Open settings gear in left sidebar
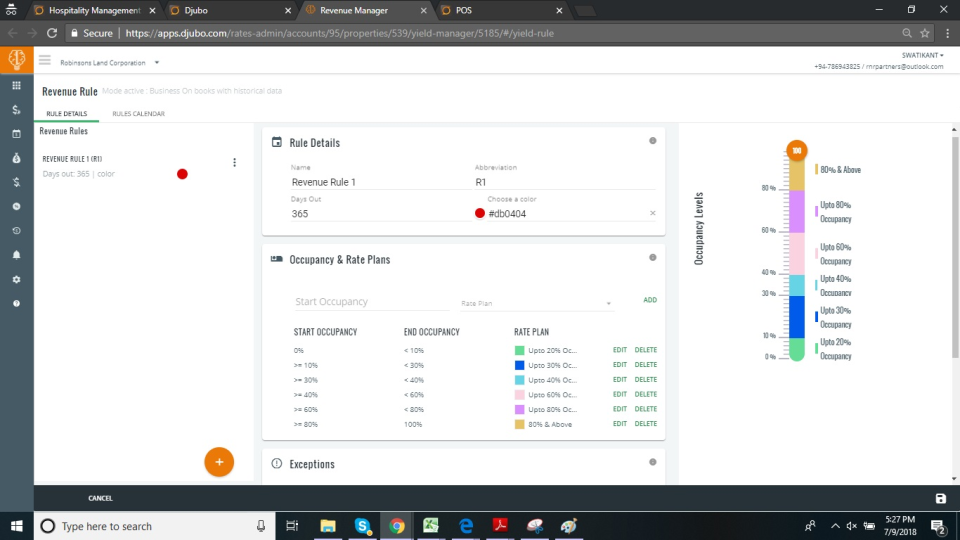960x540 pixels. 17,279
